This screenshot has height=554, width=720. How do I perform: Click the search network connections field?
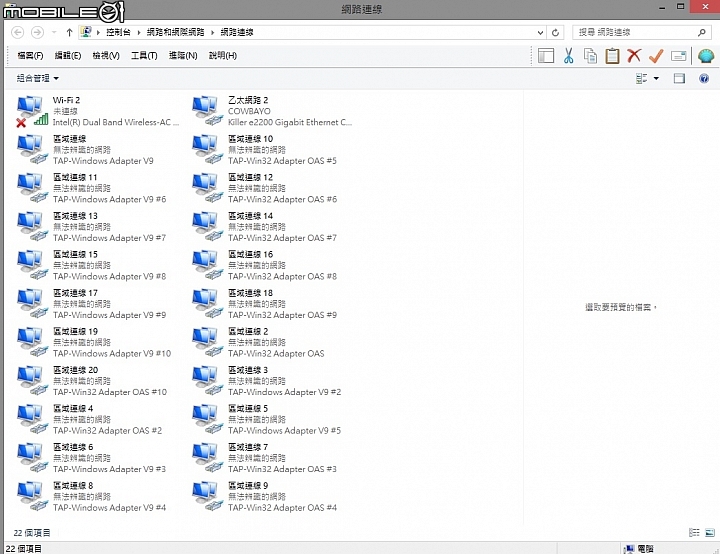(x=640, y=32)
